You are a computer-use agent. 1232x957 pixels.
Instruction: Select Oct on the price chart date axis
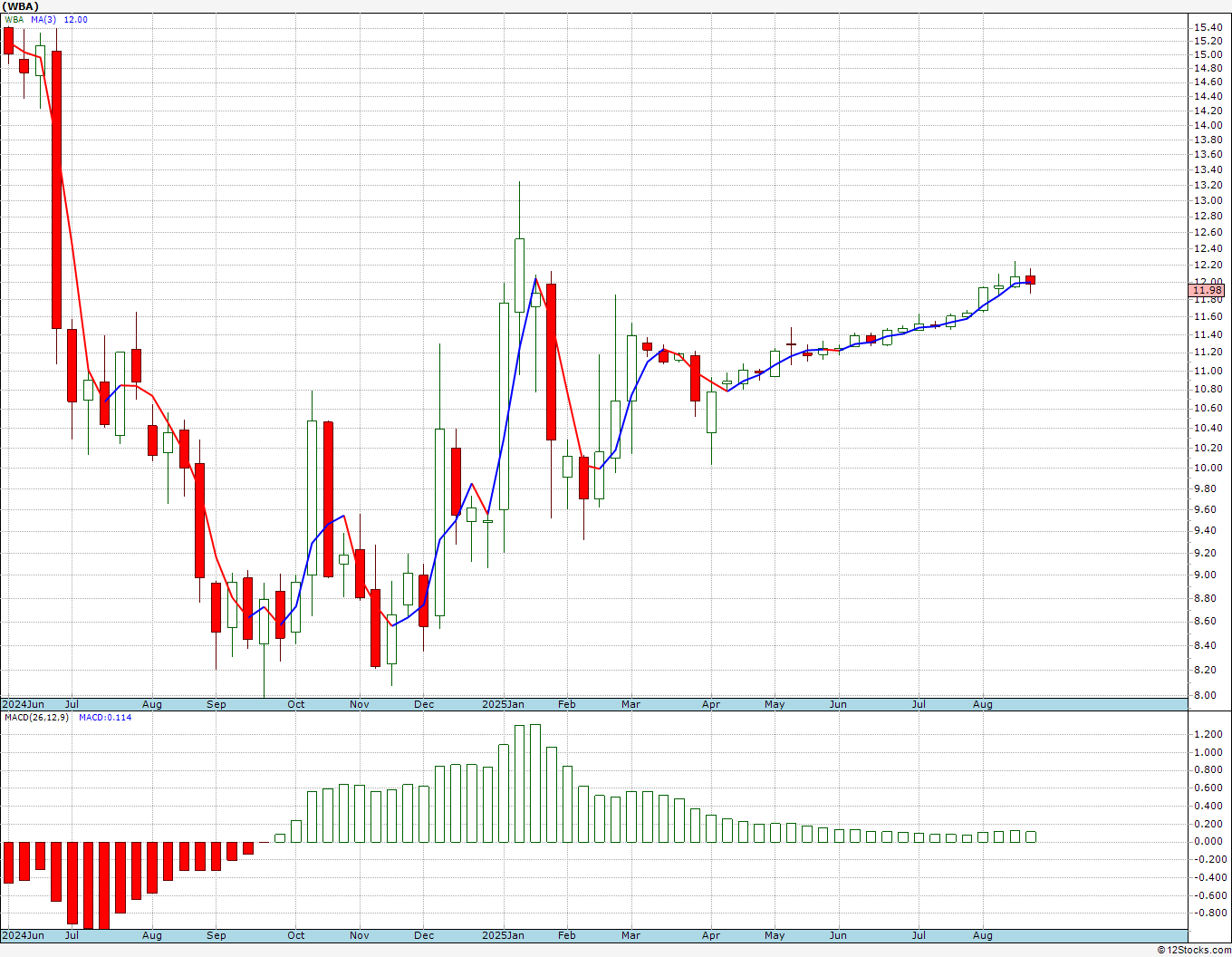[296, 704]
